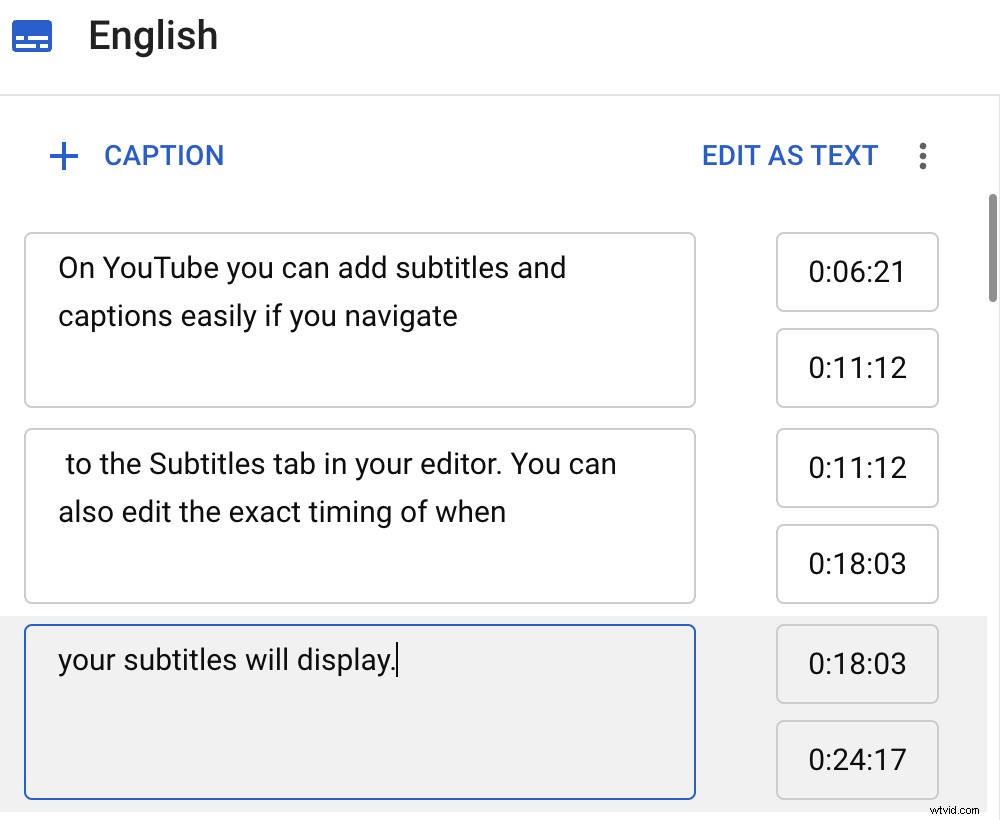Select the 0:11:12 end time of first caption
This screenshot has height=820, width=1000.
(x=856, y=368)
